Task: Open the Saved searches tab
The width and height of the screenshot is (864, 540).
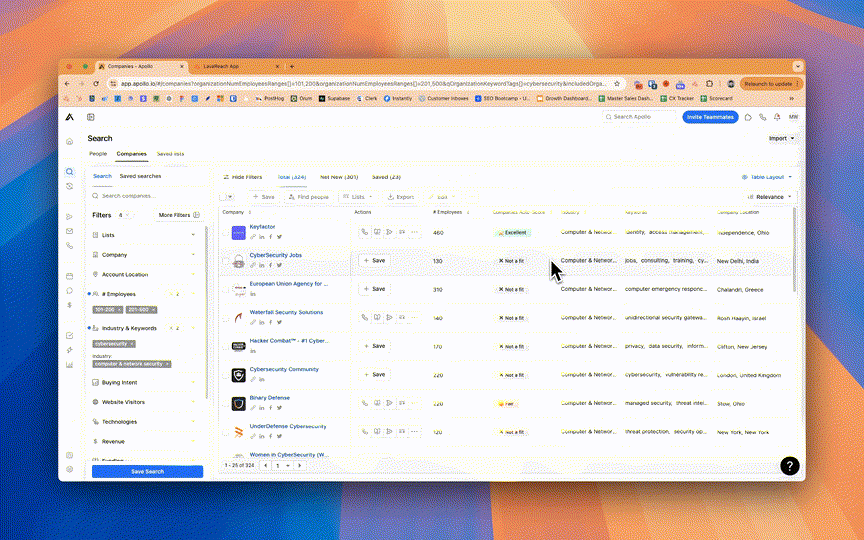Action: click(x=141, y=176)
